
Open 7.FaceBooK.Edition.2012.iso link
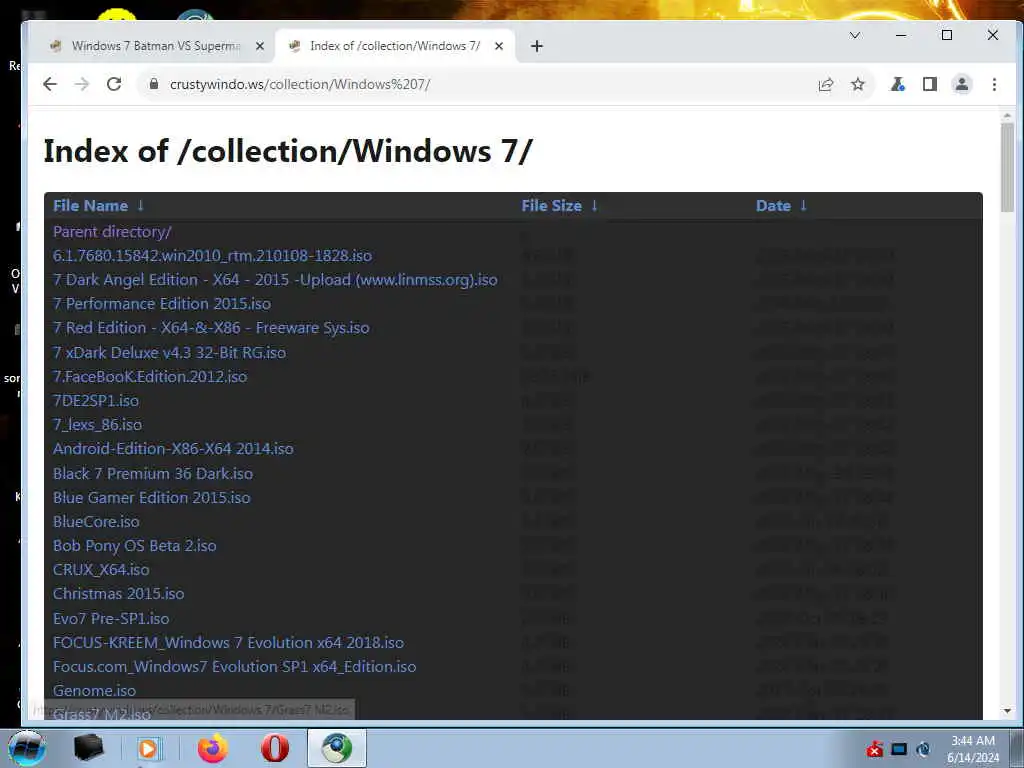pos(150,377)
